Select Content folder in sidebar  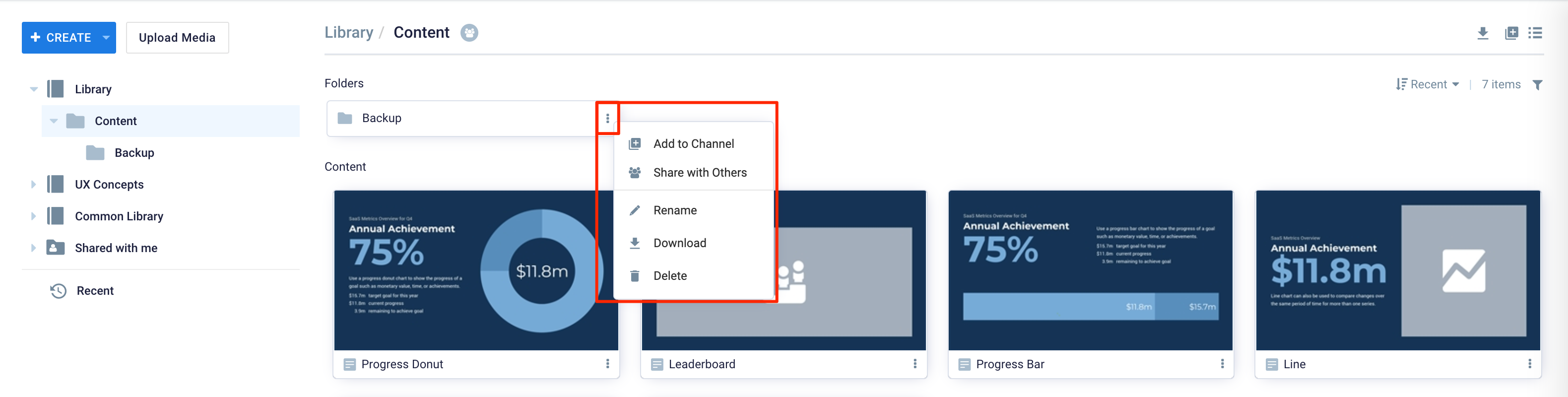pyautogui.click(x=170, y=121)
